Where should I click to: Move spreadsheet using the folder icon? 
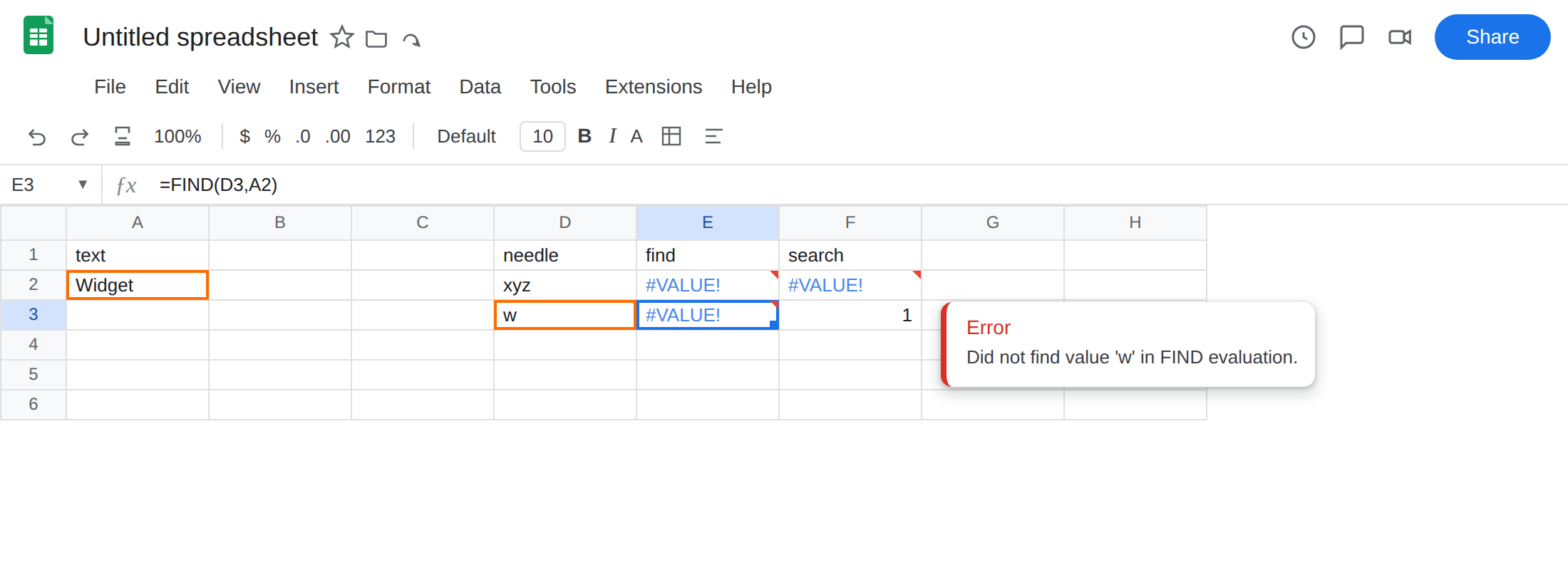(376, 38)
